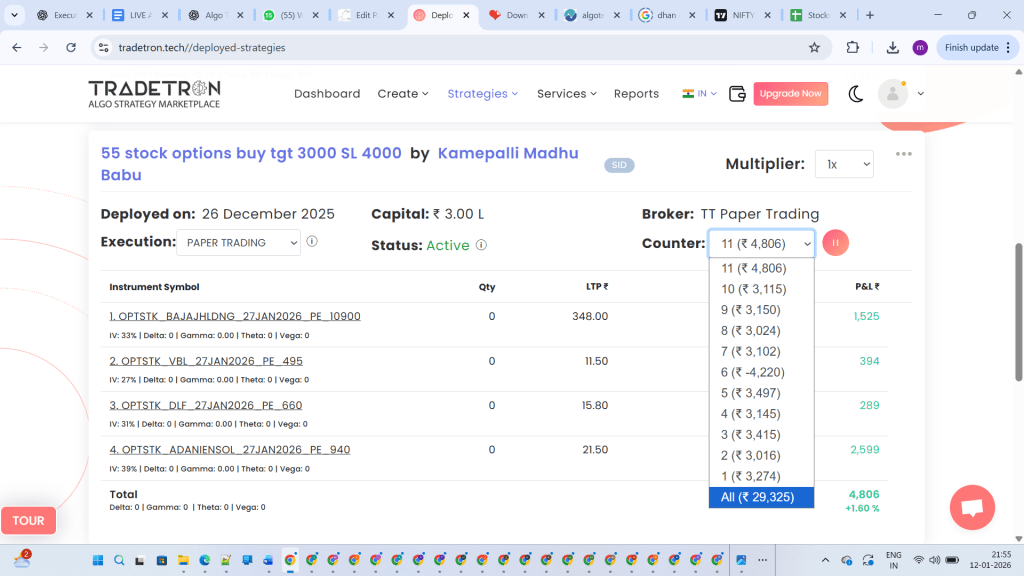Viewport: 1024px width, 576px height.
Task: Open the wallet icon in header
Action: (x=738, y=94)
